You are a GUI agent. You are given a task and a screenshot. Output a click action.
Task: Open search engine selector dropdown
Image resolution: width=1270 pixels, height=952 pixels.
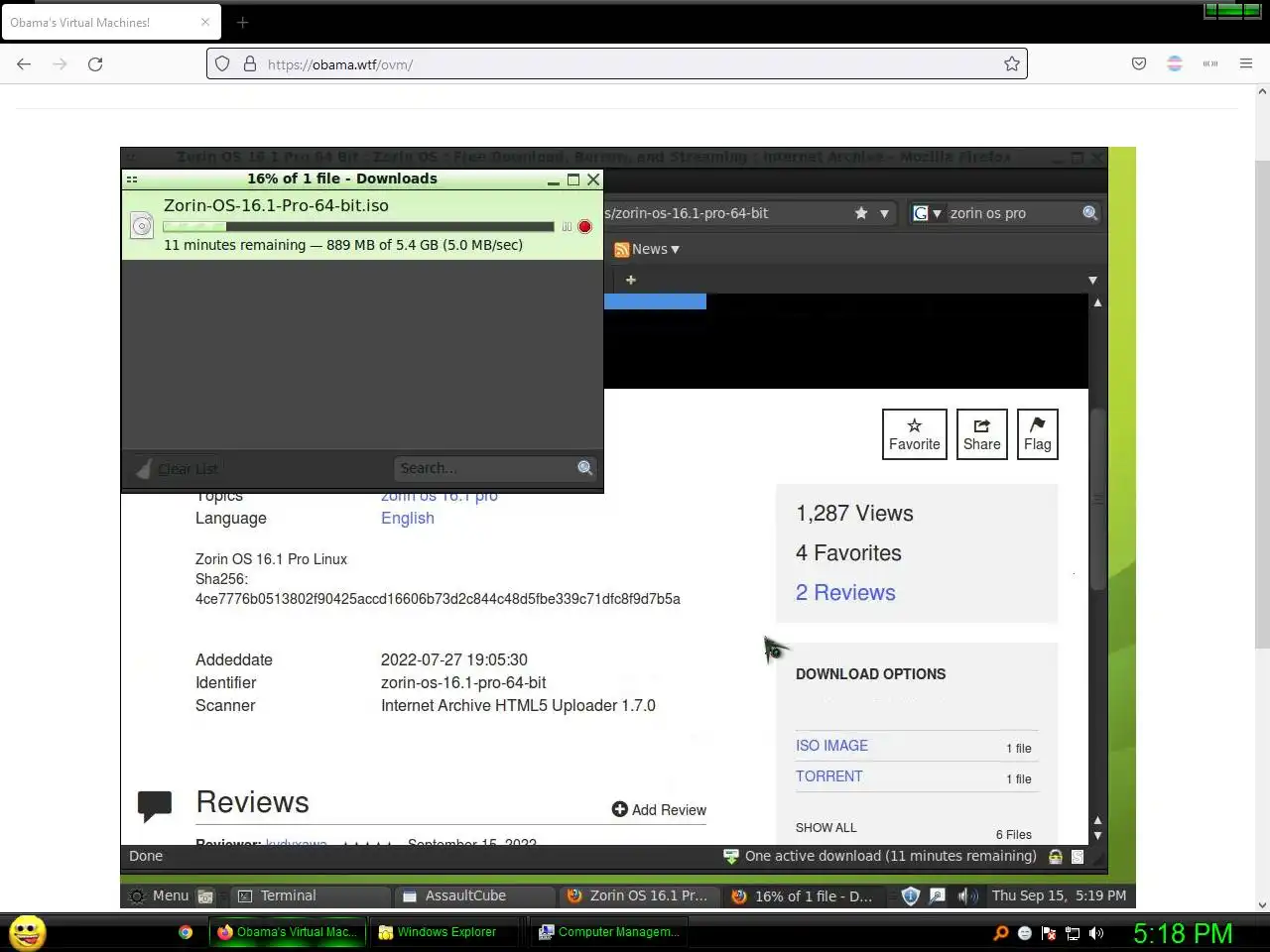(927, 213)
